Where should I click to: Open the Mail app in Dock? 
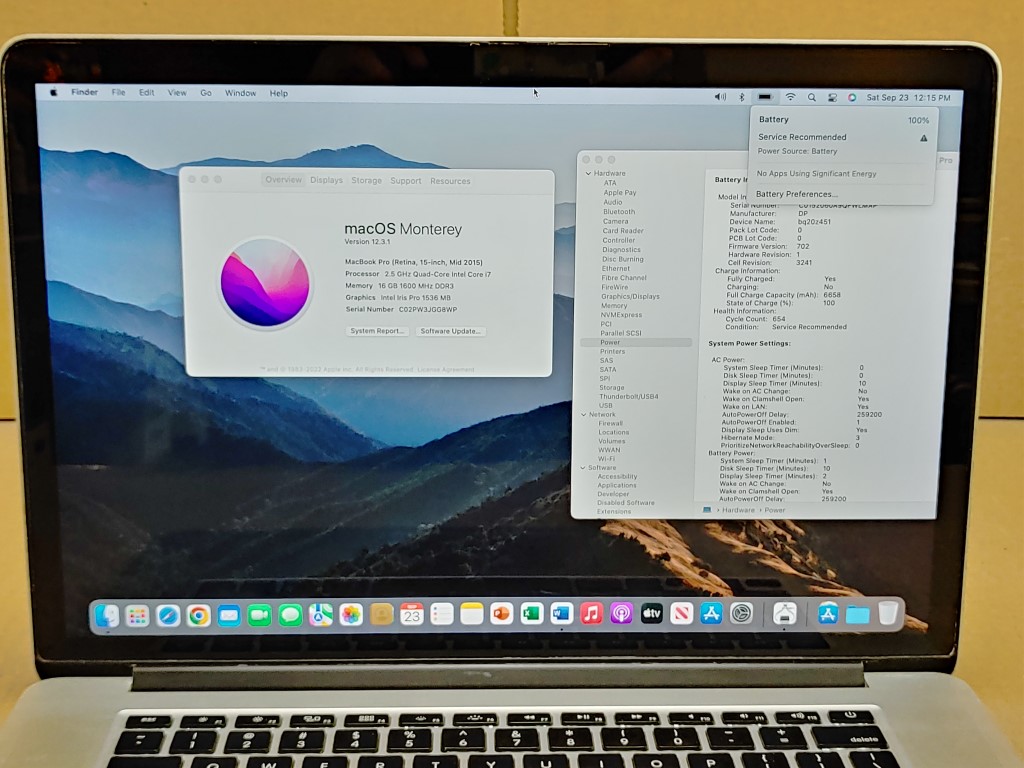tap(229, 615)
